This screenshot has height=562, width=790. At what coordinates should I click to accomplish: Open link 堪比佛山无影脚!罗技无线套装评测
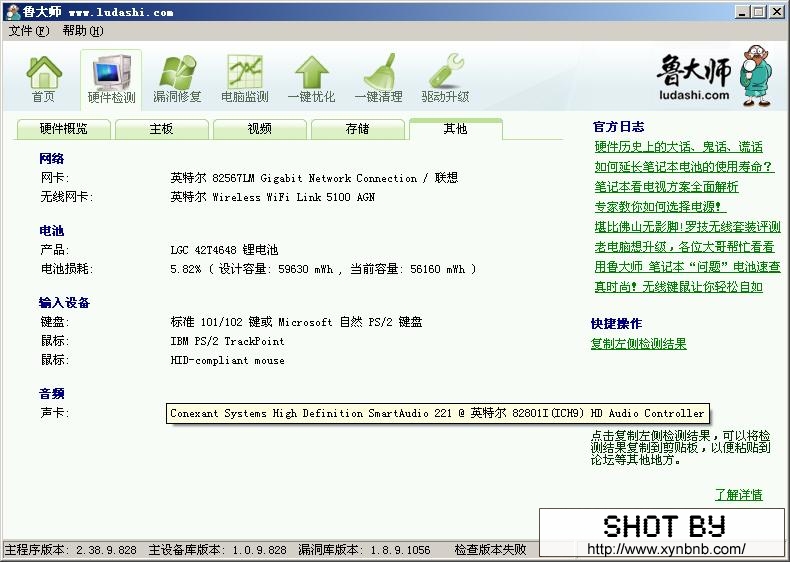687,227
